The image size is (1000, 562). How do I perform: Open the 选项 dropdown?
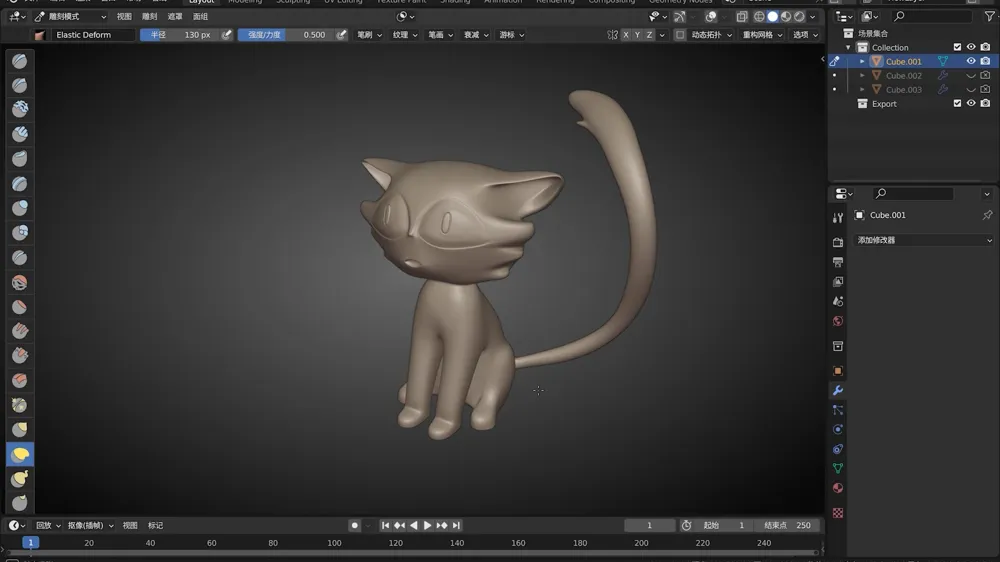[805, 35]
